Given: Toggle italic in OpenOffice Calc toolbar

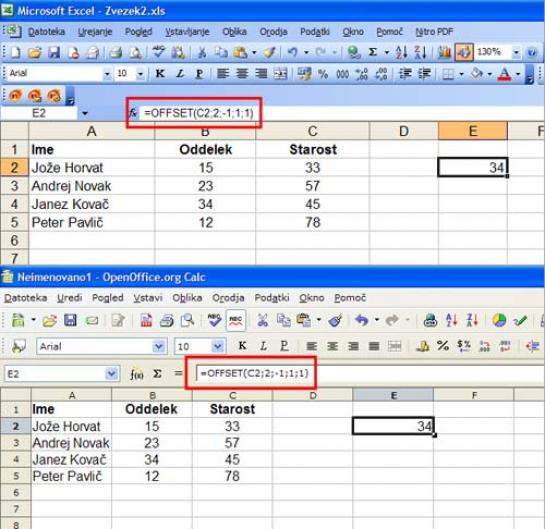Looking at the screenshot, I should click(263, 346).
